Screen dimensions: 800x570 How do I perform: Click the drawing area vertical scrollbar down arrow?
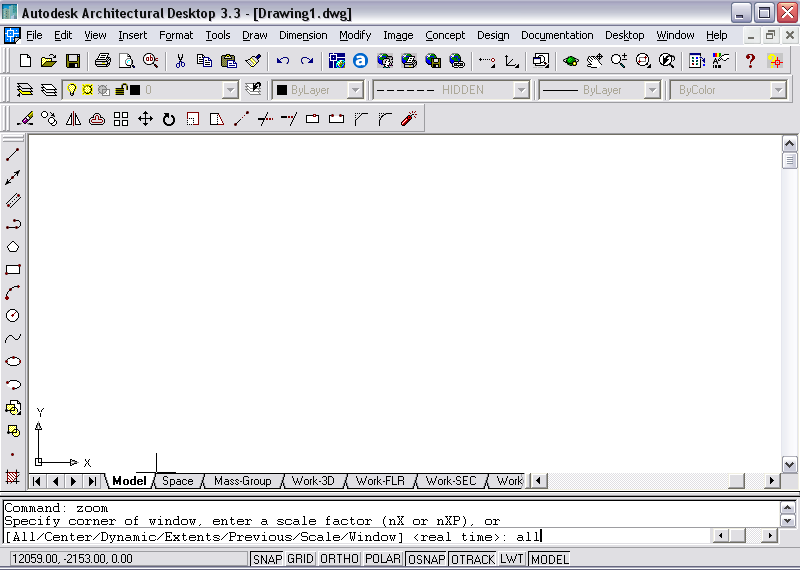click(x=789, y=464)
